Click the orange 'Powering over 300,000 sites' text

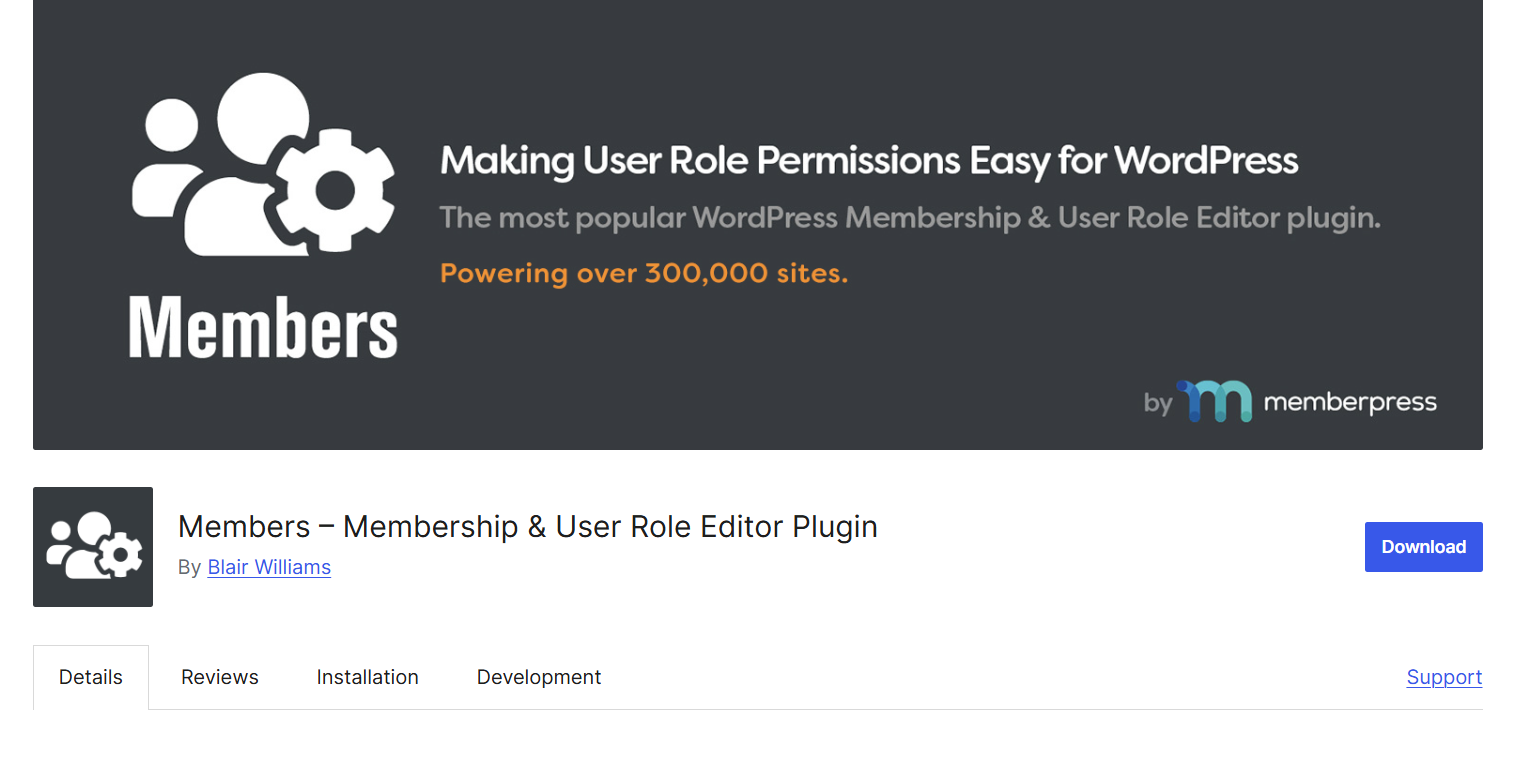643,273
